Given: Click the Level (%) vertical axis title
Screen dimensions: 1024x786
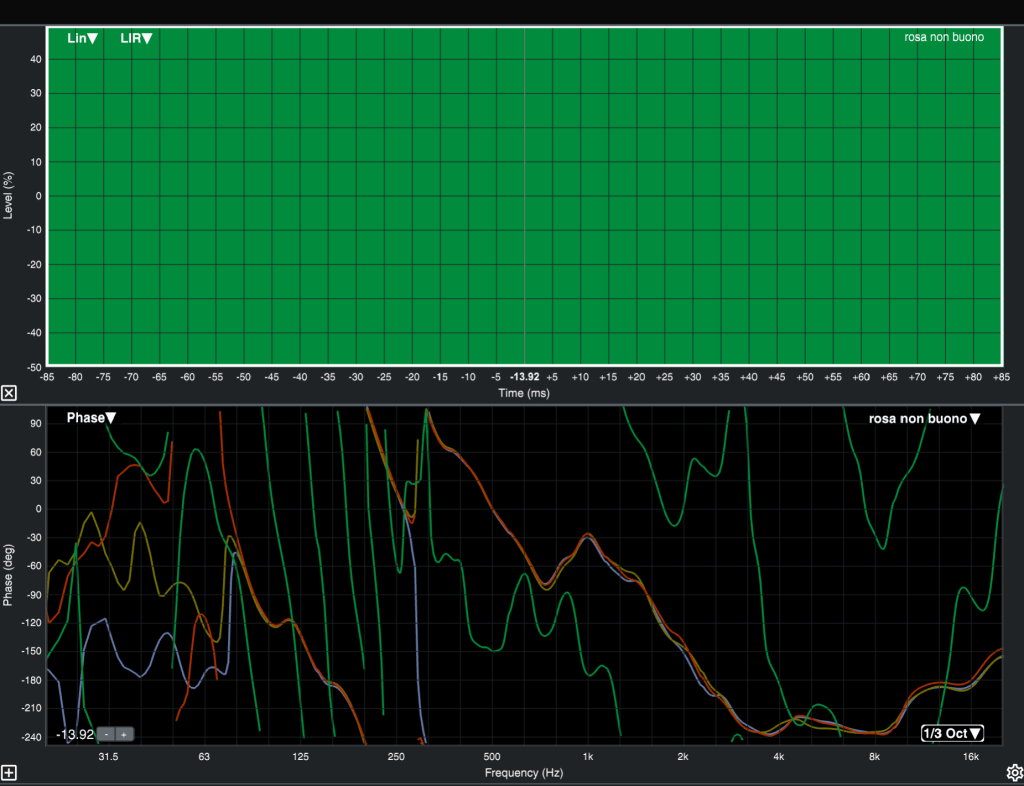Looking at the screenshot, I should [x=9, y=195].
